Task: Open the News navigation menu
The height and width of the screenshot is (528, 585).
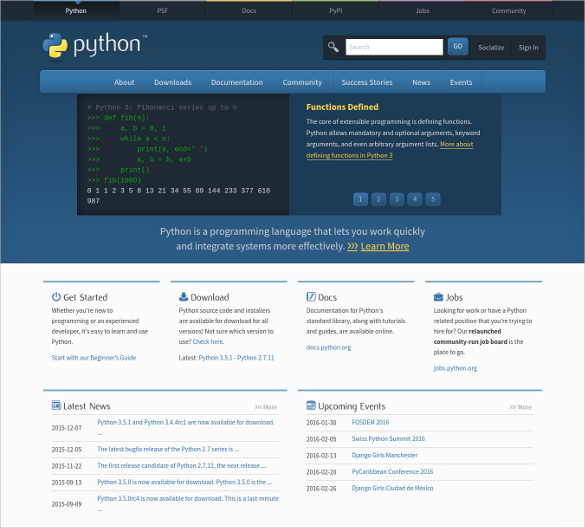Action: pyautogui.click(x=421, y=82)
